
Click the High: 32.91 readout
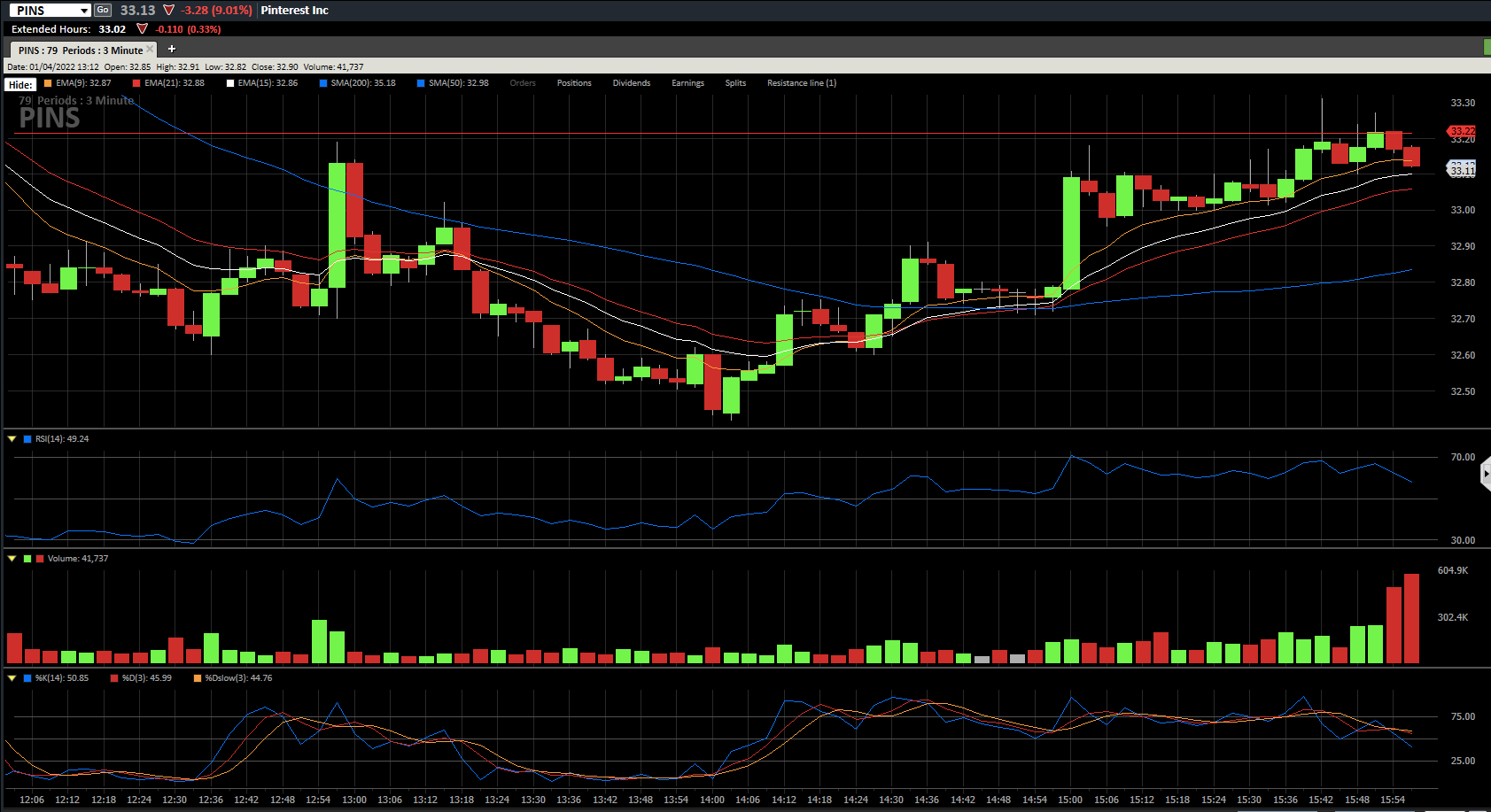[x=178, y=67]
